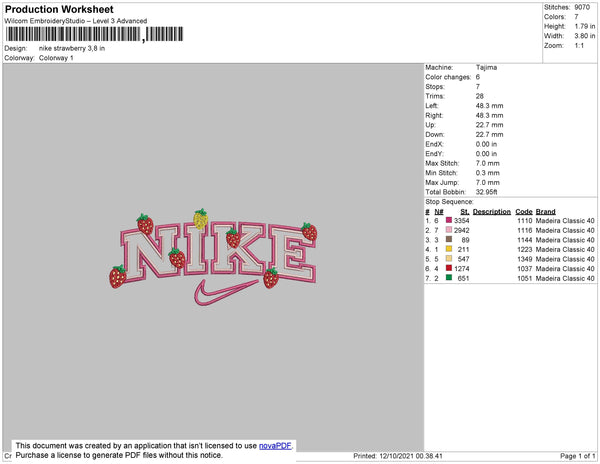The width and height of the screenshot is (600, 464).
Task: Click the Stitches value '9070'
Action: [x=582, y=7]
